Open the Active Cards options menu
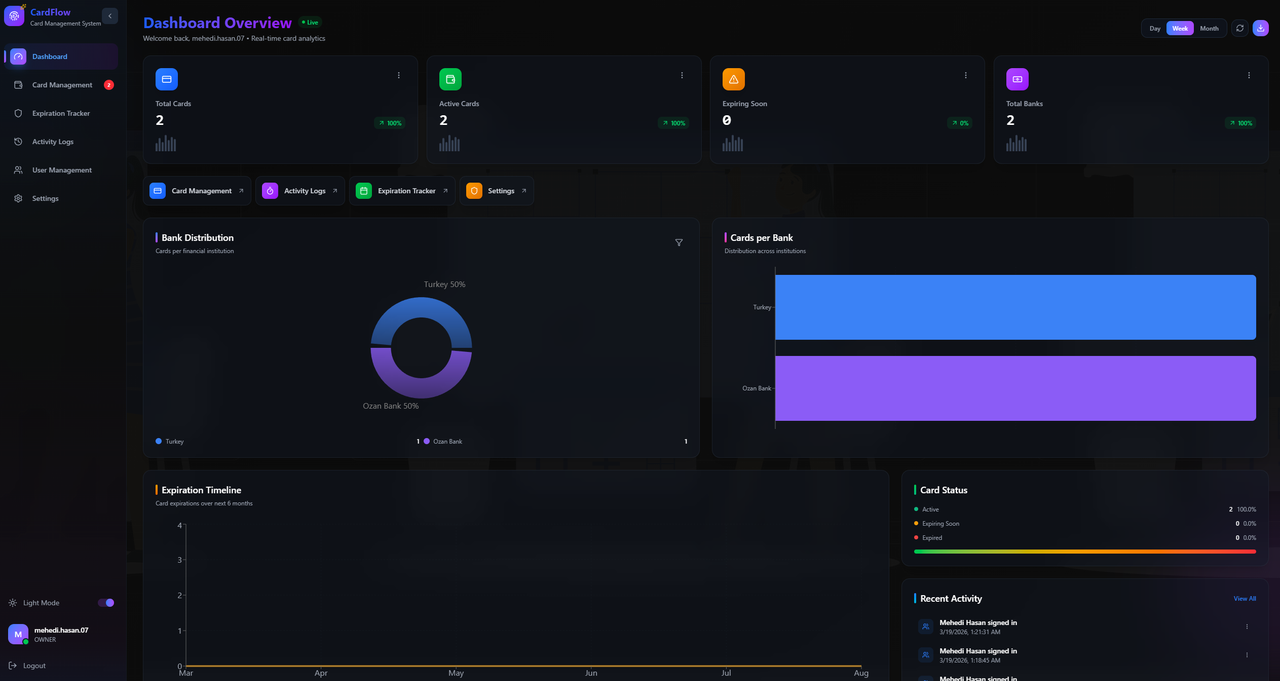The width and height of the screenshot is (1280, 681). point(682,75)
